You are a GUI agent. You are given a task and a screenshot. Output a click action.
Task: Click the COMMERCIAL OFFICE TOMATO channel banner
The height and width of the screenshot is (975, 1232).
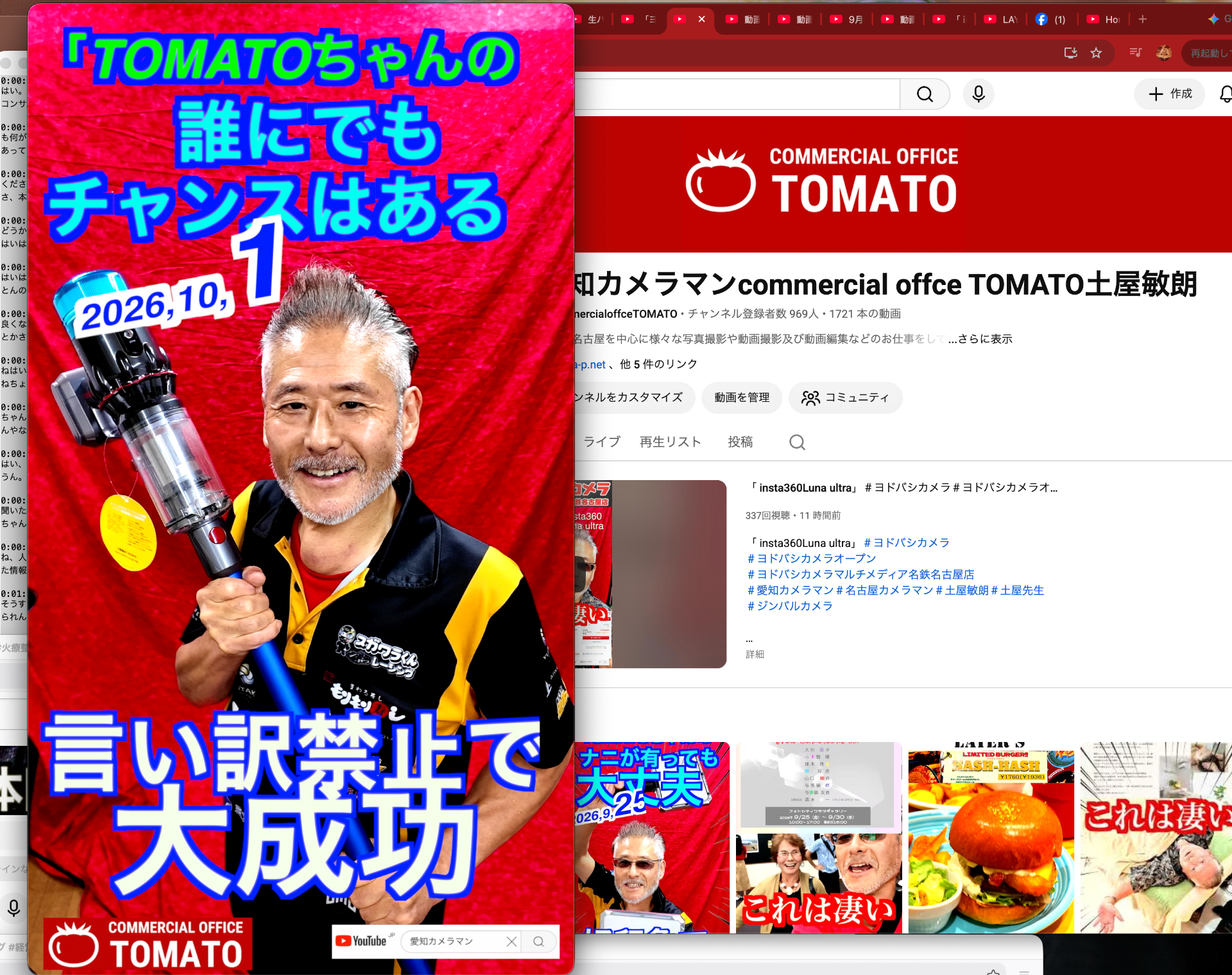903,184
